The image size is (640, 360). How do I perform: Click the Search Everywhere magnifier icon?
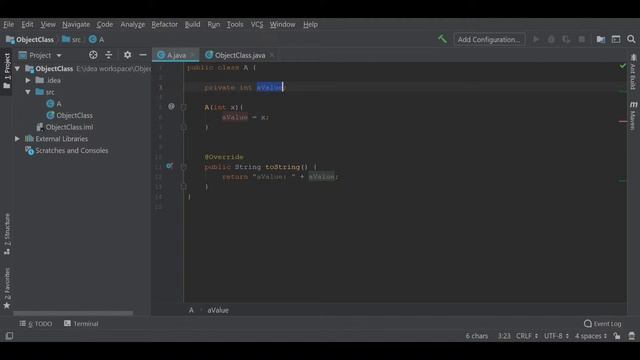coord(631,39)
